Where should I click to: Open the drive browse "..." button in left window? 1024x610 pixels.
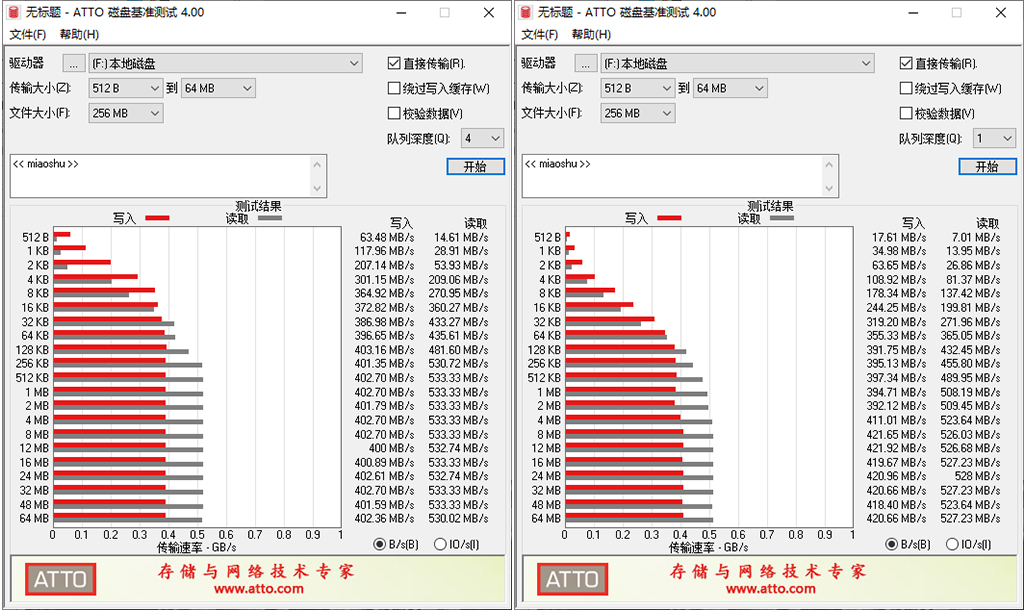pyautogui.click(x=75, y=62)
